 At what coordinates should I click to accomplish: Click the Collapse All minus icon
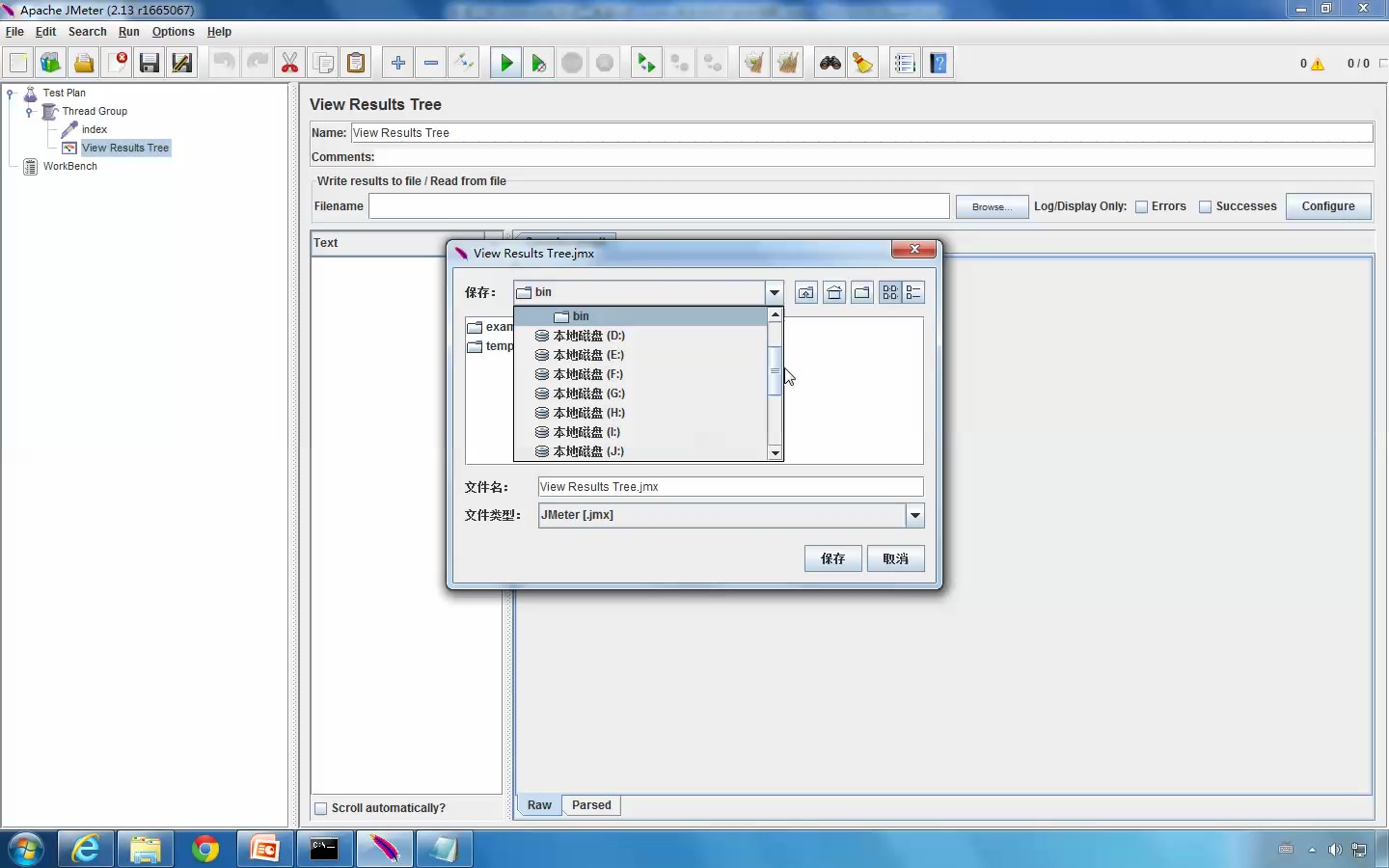[431, 64]
